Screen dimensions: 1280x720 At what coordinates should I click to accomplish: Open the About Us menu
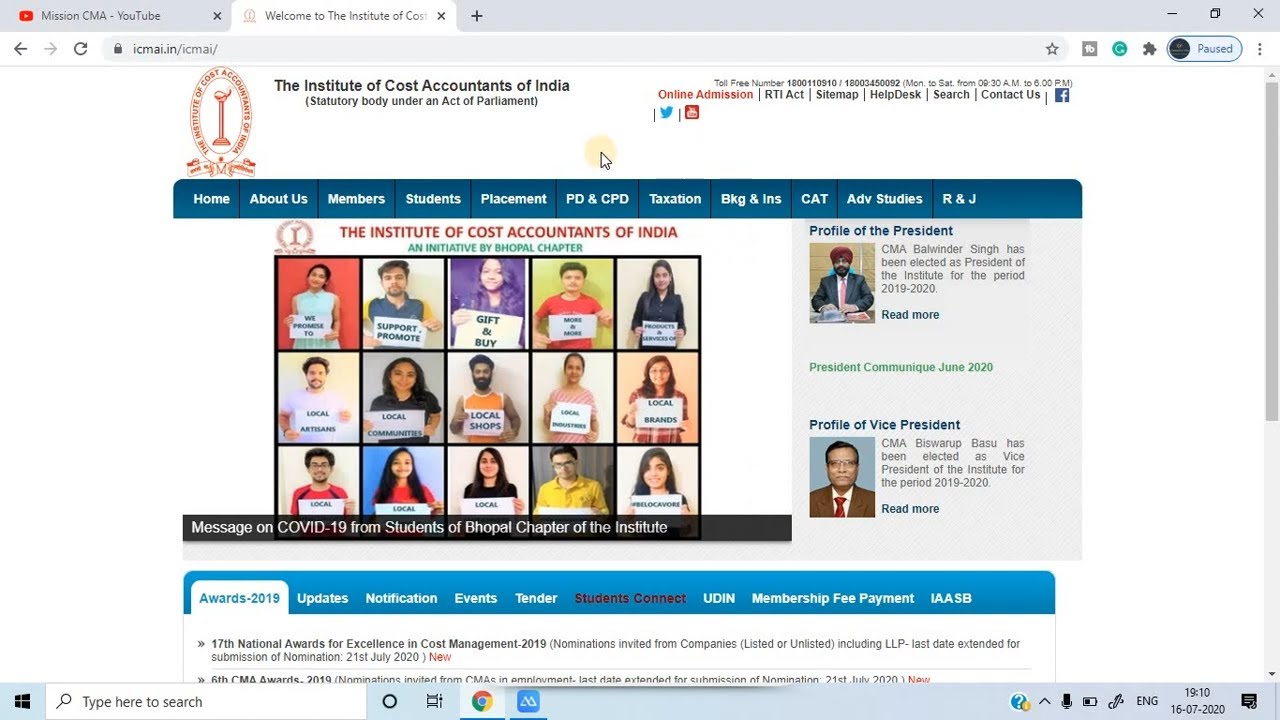click(x=278, y=199)
